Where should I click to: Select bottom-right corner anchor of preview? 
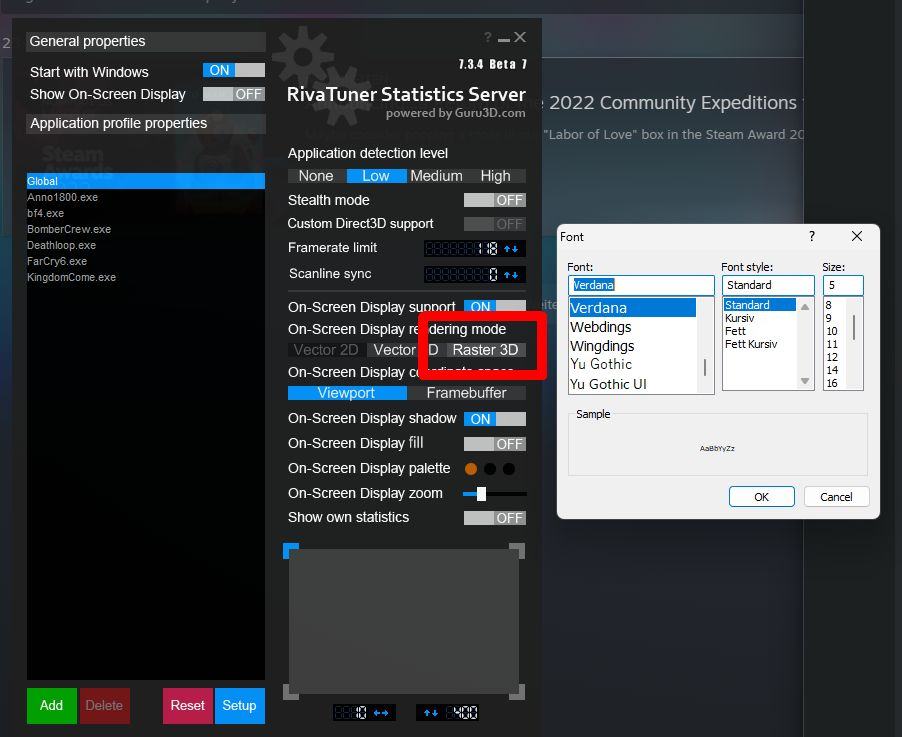(517, 692)
